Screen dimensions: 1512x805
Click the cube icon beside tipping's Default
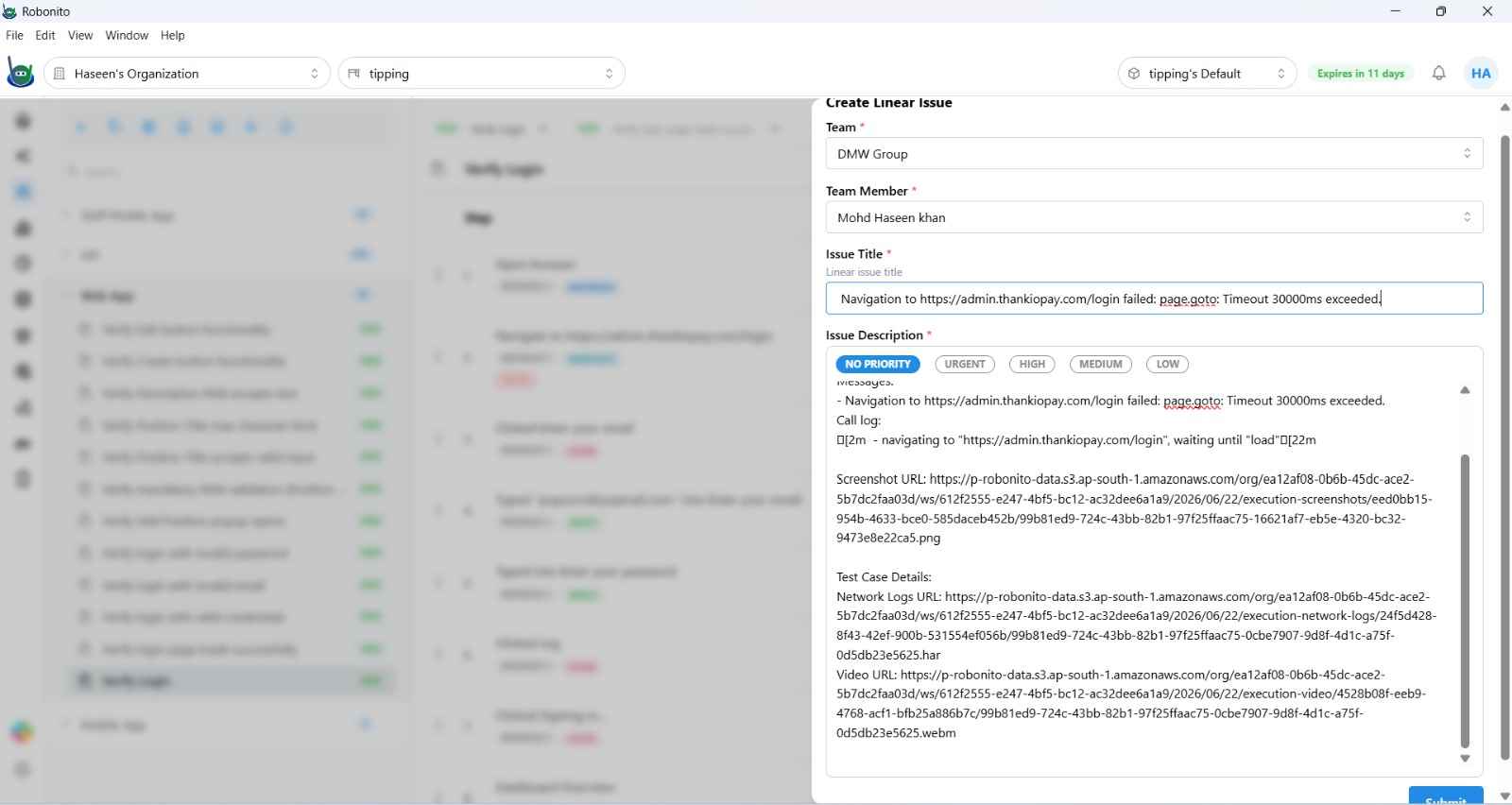(x=1134, y=73)
